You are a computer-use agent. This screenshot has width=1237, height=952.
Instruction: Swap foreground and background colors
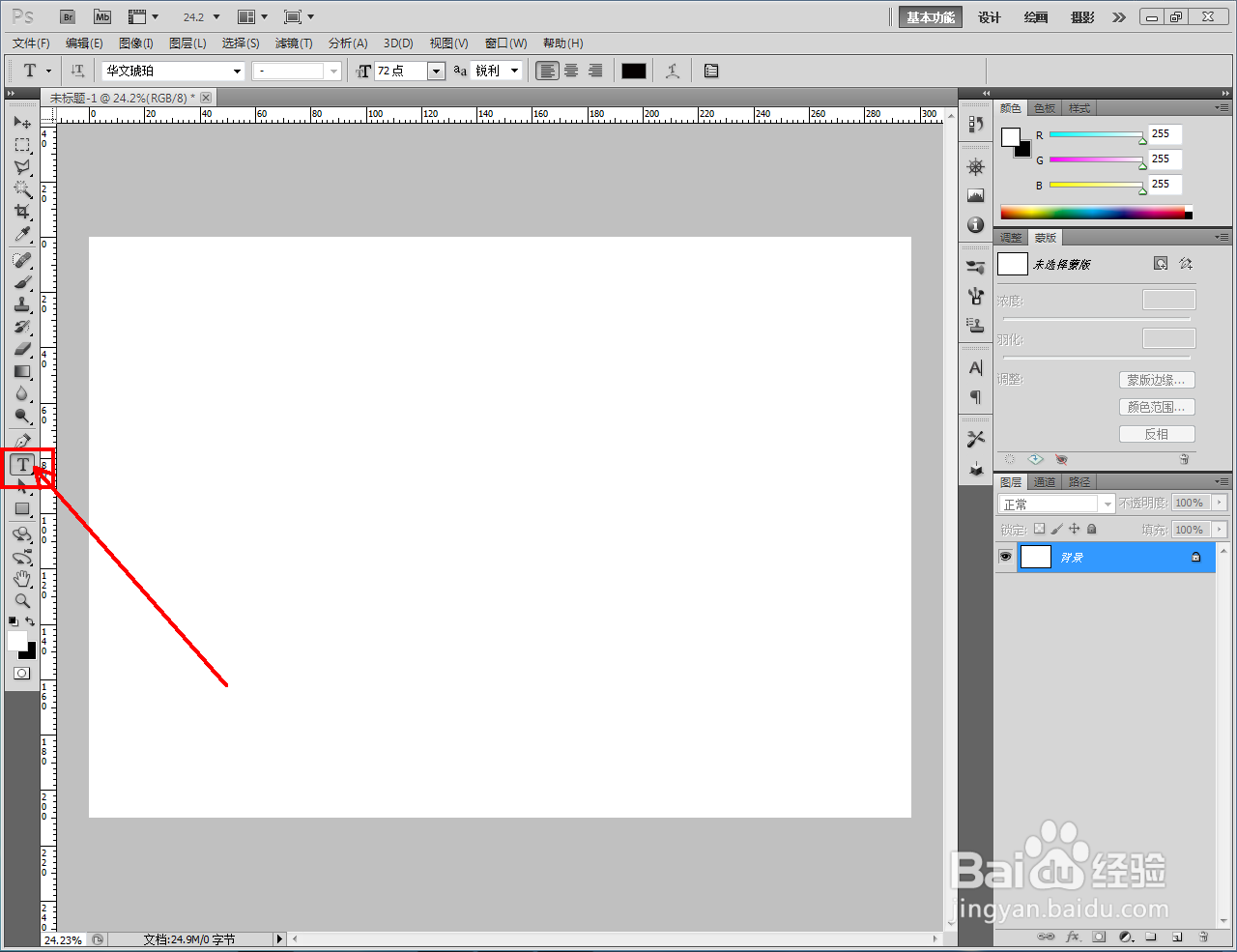click(x=30, y=621)
